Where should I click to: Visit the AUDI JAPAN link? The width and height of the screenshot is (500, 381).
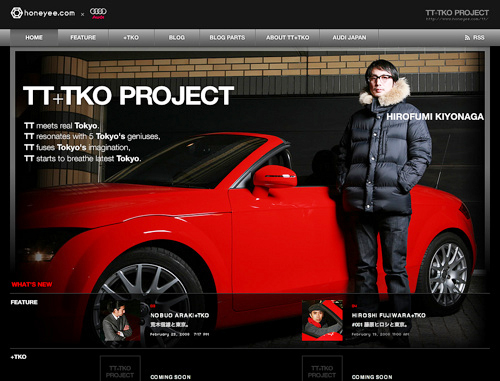coord(349,38)
